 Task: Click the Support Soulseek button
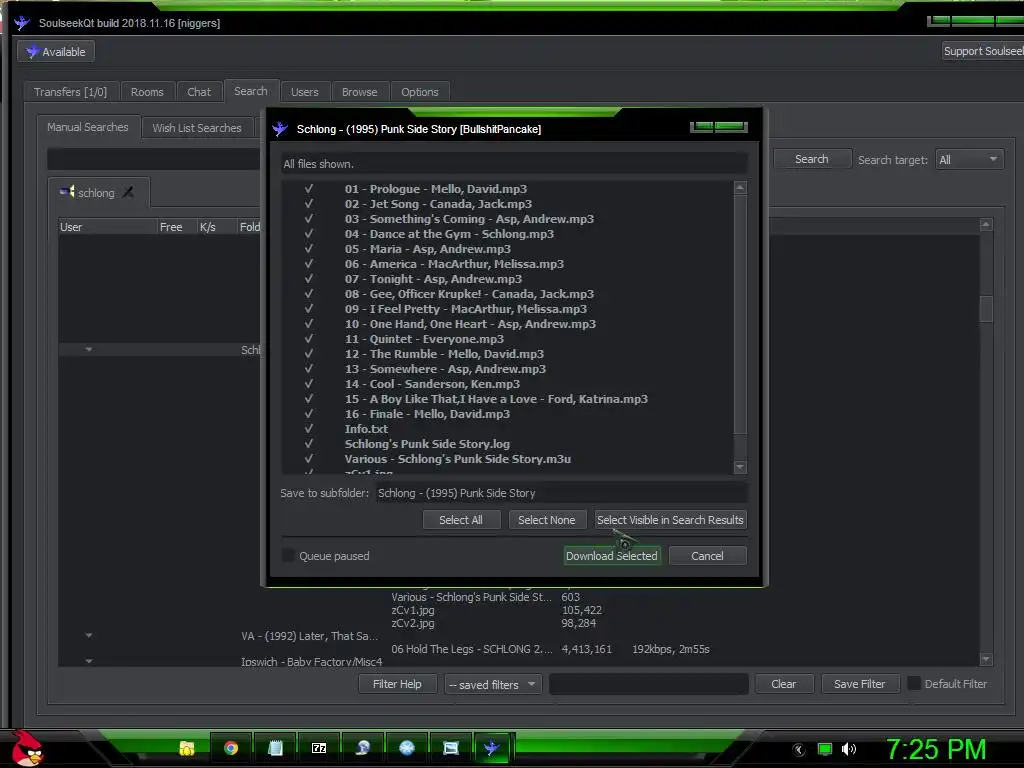[x=983, y=51]
